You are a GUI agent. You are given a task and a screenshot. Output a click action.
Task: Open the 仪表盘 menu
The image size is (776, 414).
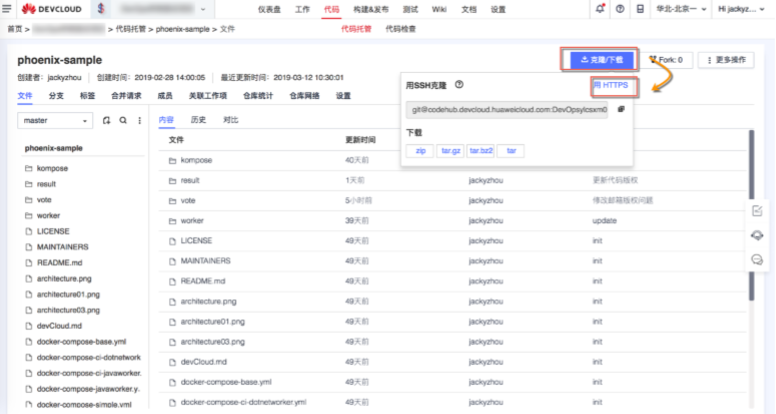tap(269, 9)
